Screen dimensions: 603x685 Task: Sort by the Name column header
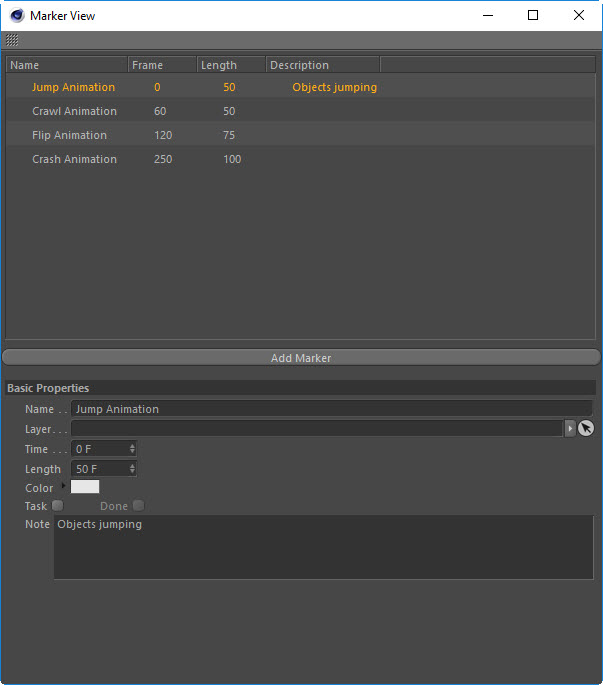pyautogui.click(x=67, y=65)
